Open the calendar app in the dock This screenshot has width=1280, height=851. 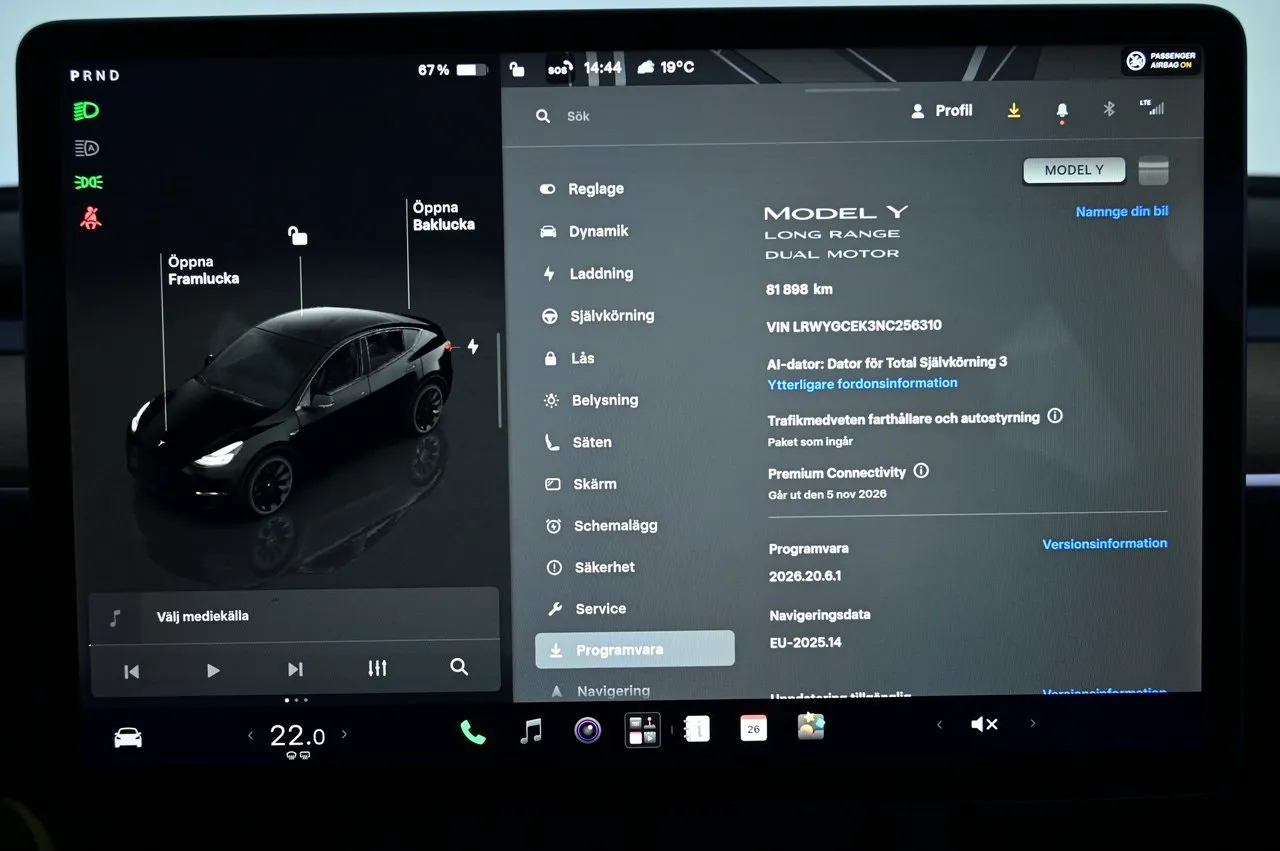point(753,728)
